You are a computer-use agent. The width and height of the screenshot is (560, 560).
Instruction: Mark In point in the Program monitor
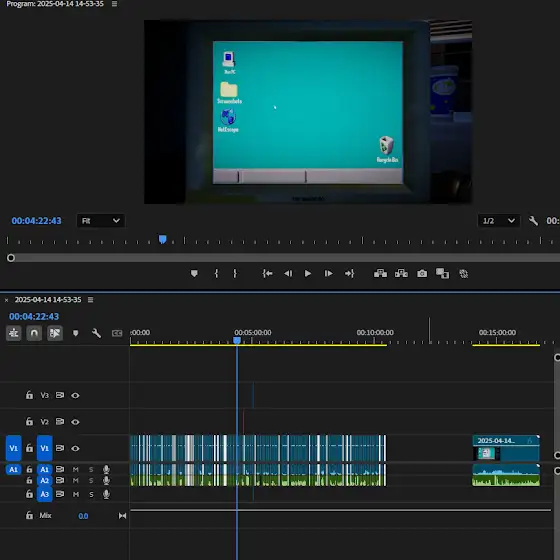(216, 274)
